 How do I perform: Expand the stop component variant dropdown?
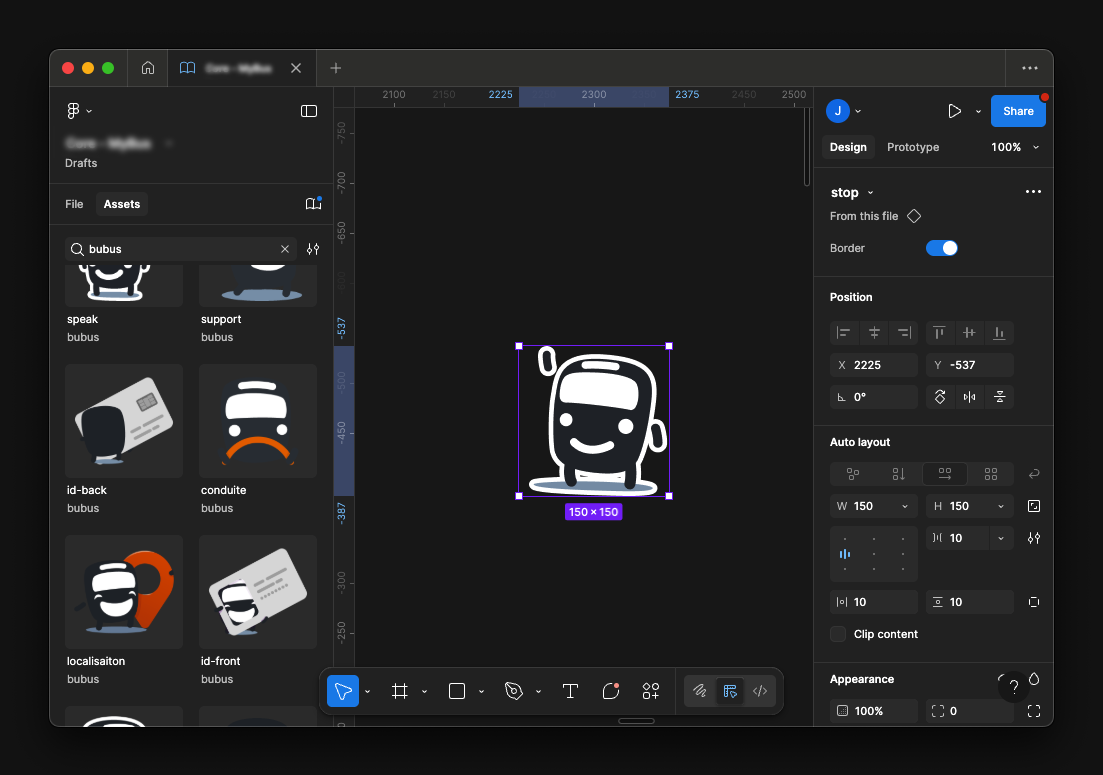870,193
